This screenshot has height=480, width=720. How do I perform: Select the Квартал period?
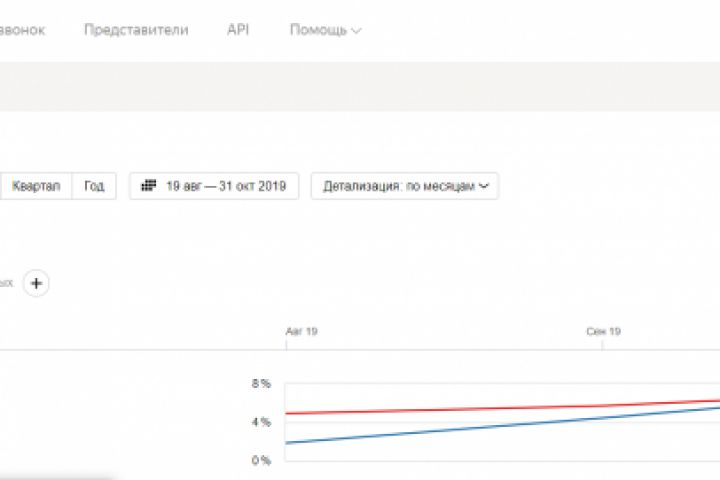(37, 186)
